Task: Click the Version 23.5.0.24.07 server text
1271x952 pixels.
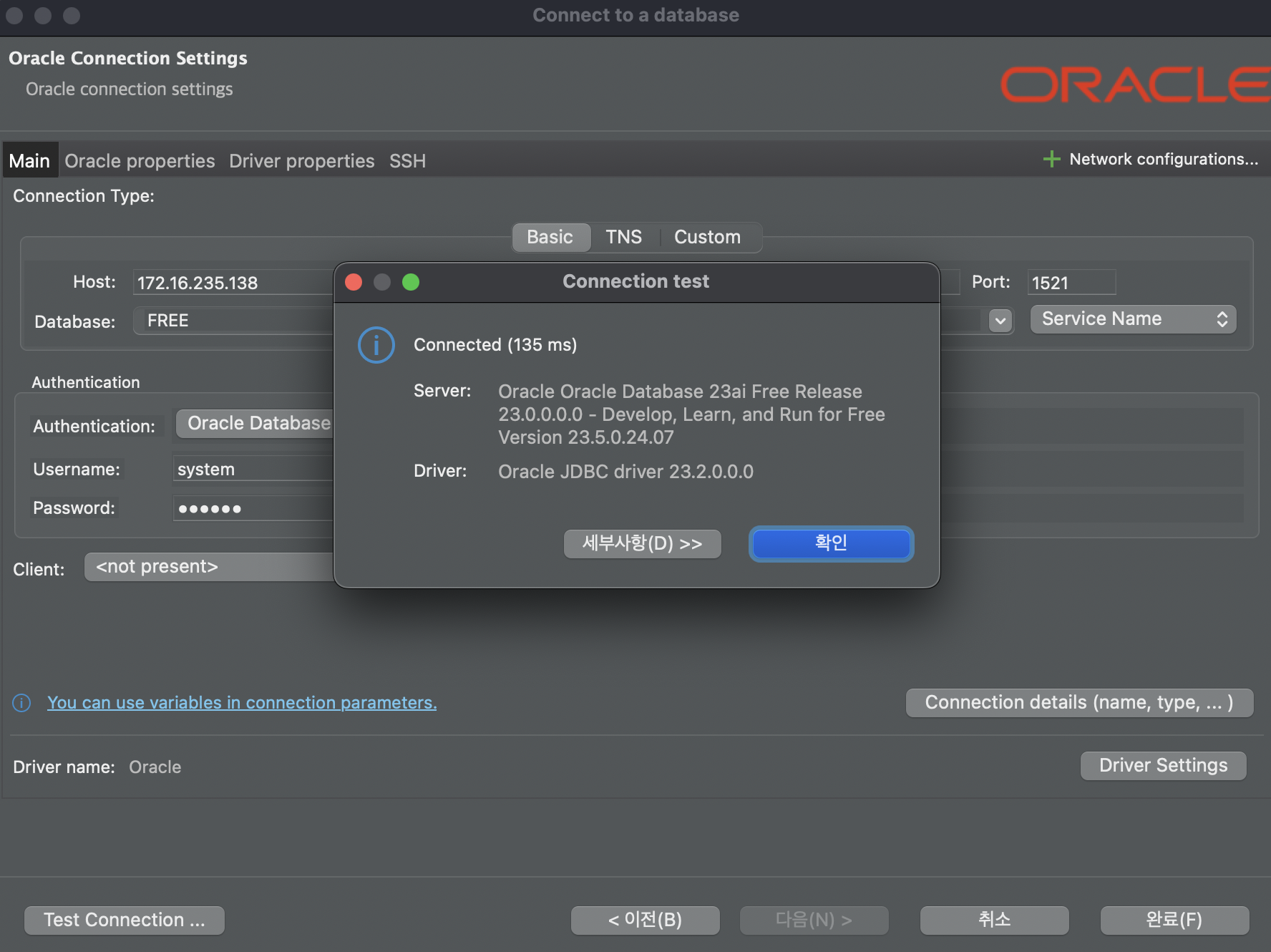Action: click(x=586, y=437)
